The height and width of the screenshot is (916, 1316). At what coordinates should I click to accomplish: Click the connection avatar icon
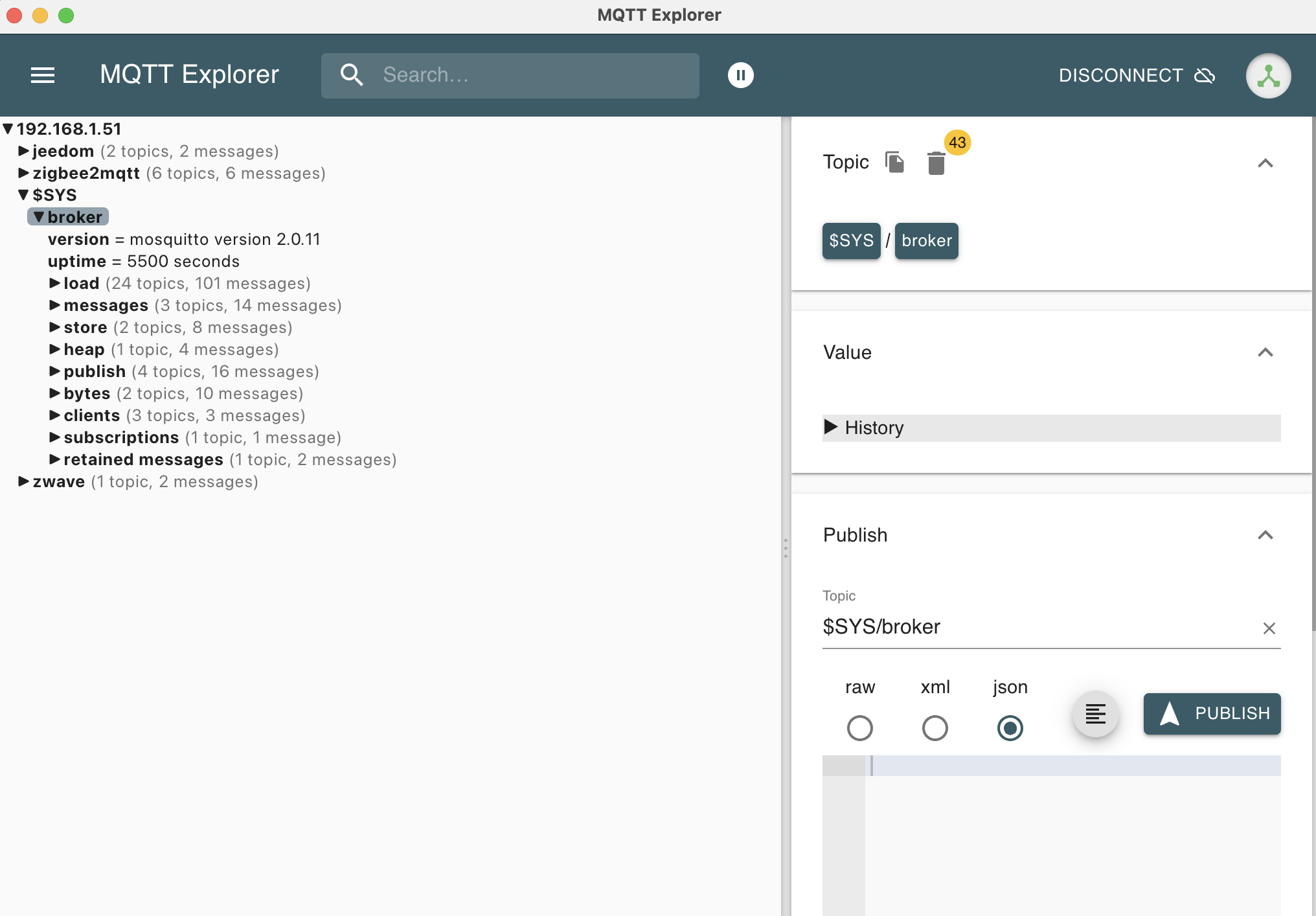1267,76
